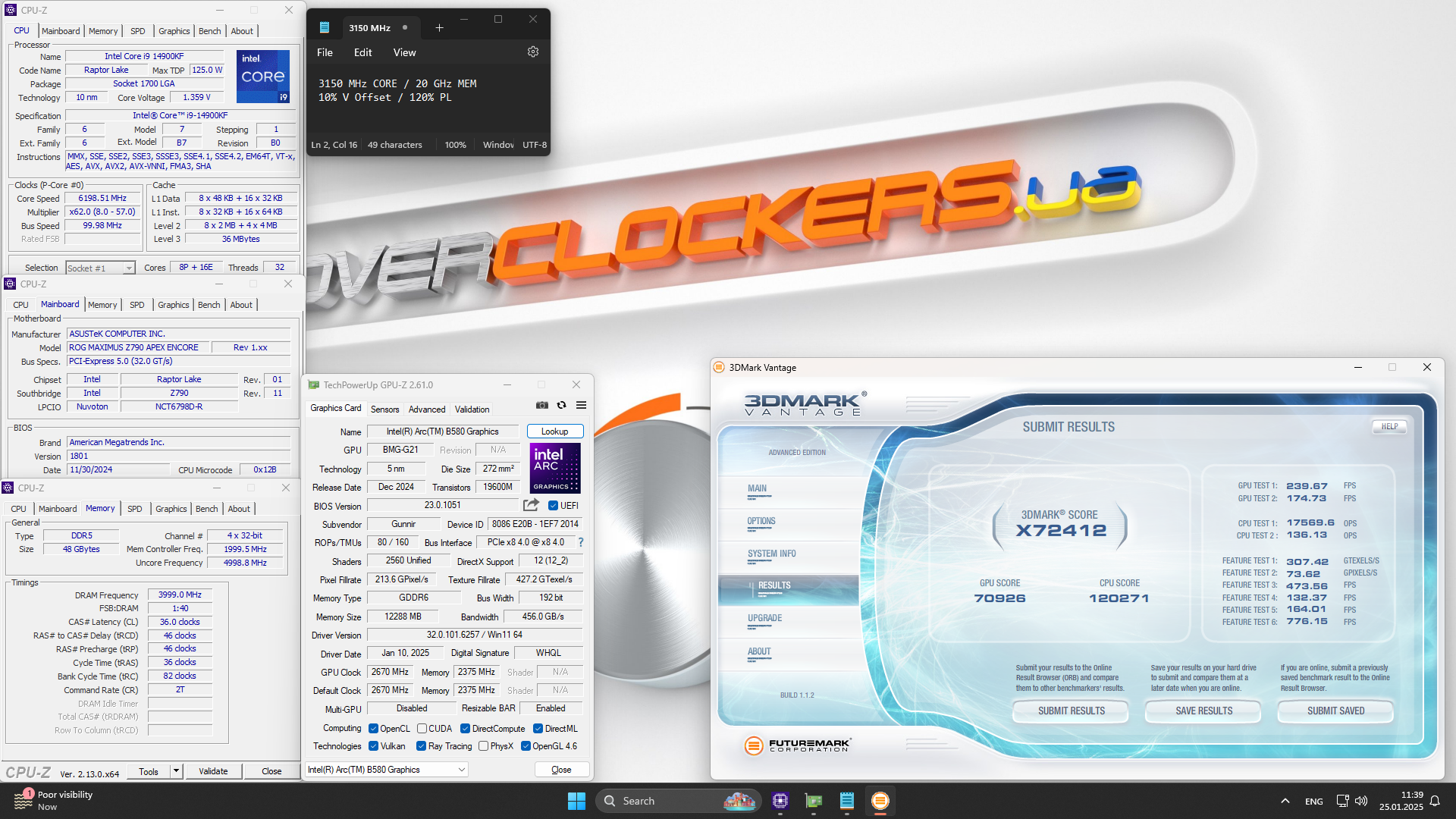
Task: Click the Intel Core i9 logo in CPU-Z
Action: click(x=263, y=77)
